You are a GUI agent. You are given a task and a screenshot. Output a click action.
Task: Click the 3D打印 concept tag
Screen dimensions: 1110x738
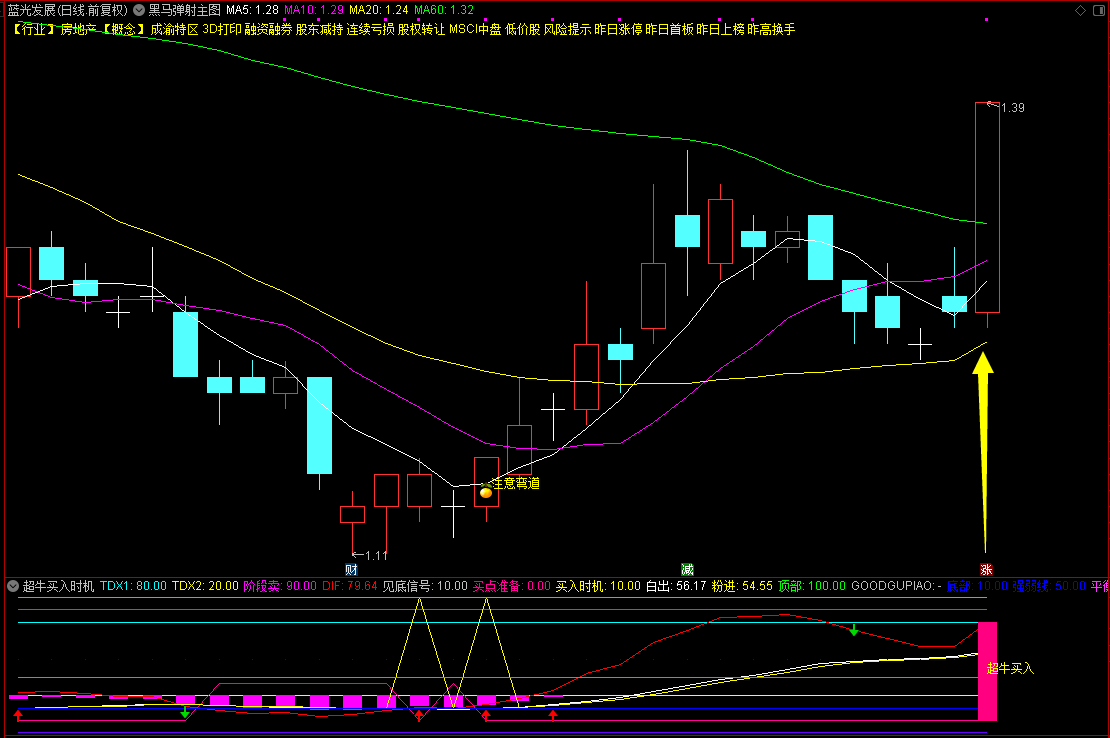tap(222, 29)
